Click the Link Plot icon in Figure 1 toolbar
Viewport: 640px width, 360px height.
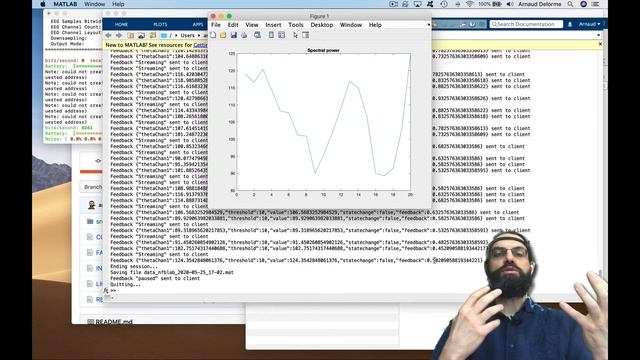click(257, 36)
